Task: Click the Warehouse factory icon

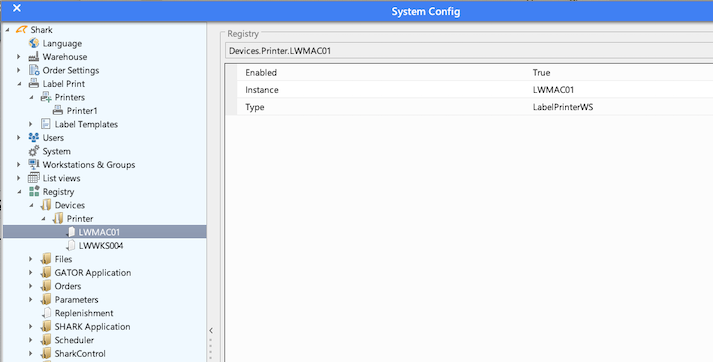Action: tap(34, 57)
